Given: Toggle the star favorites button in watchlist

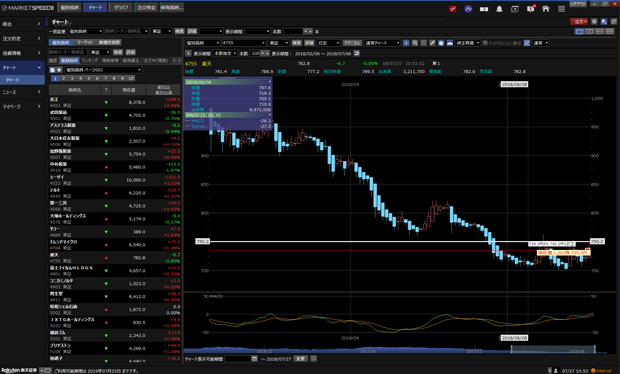Looking at the screenshot, I should point(59,70).
